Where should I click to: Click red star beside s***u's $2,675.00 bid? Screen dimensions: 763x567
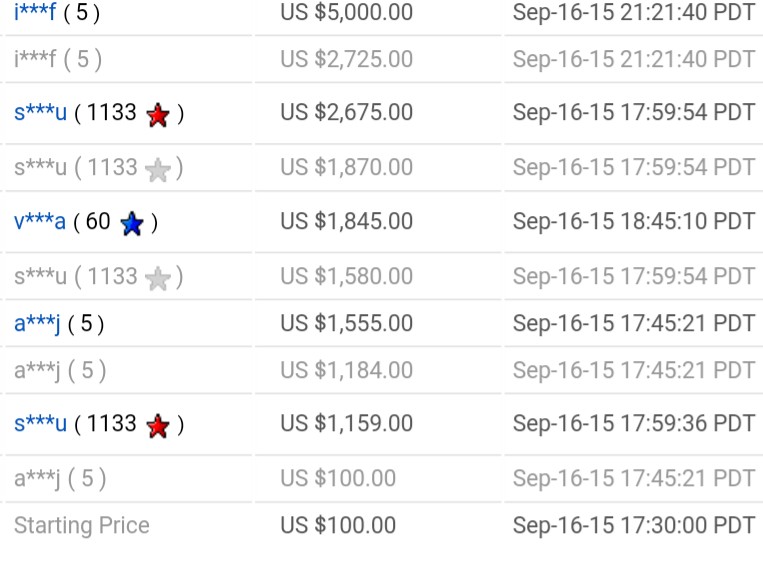click(x=158, y=115)
